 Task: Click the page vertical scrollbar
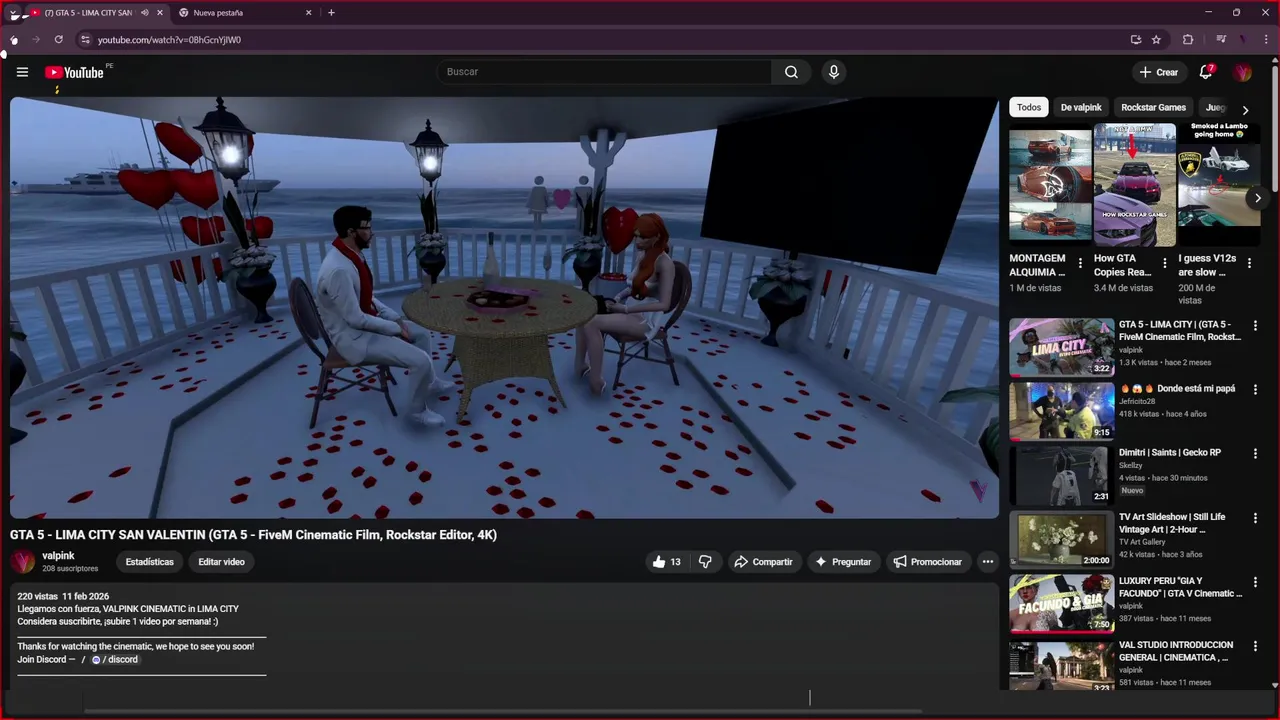click(1275, 130)
